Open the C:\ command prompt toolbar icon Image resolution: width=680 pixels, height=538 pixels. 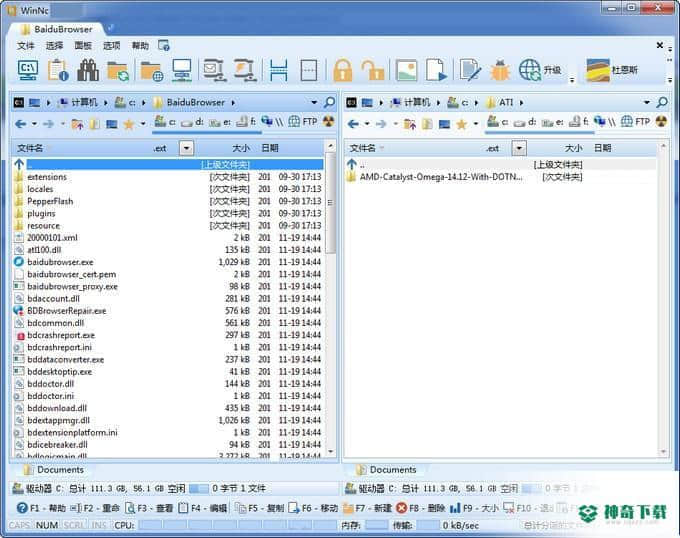pyautogui.click(x=28, y=70)
